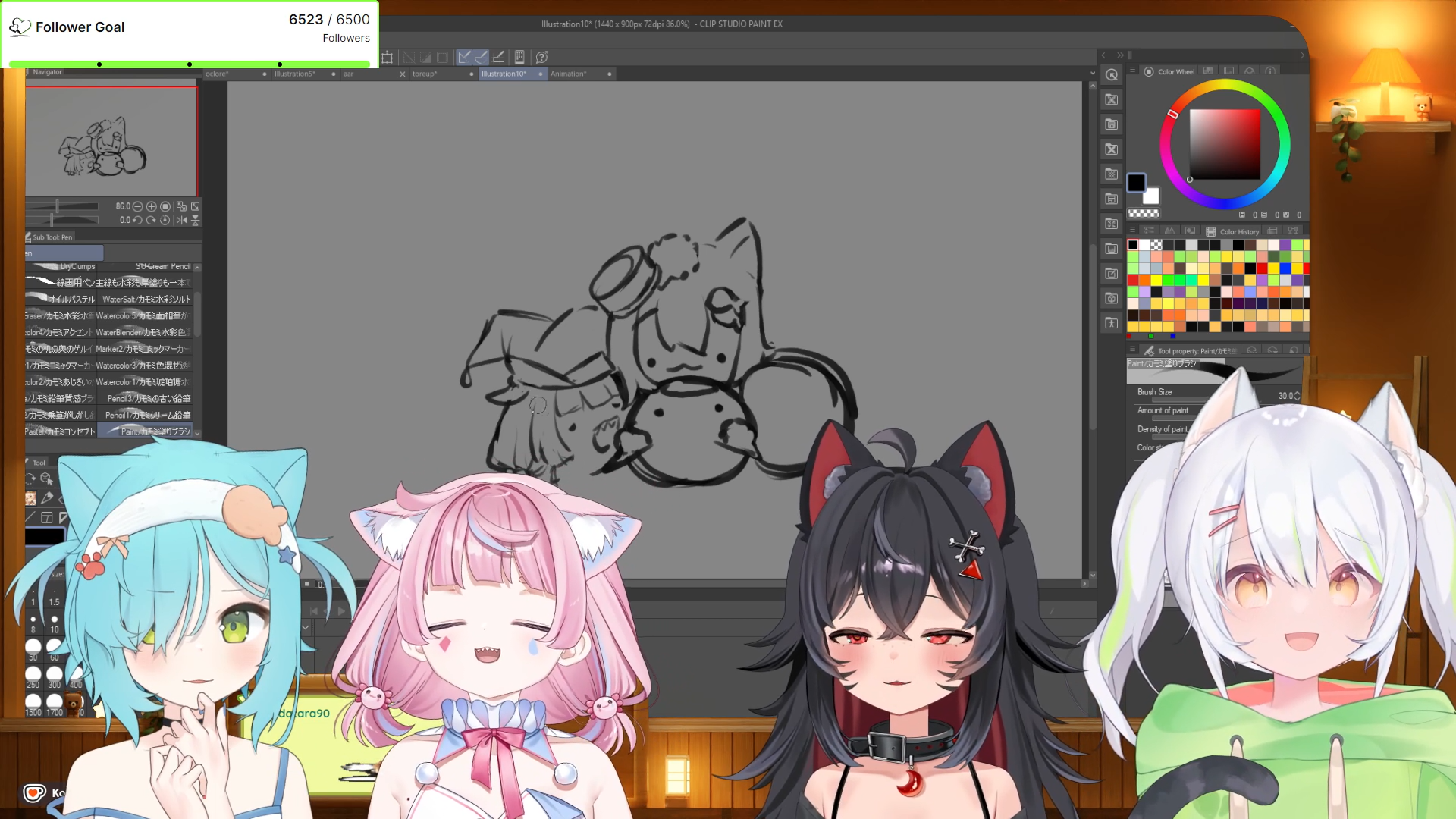Click the double-chevron palette dock arrow
This screenshot has width=1456, height=819.
1120,55
